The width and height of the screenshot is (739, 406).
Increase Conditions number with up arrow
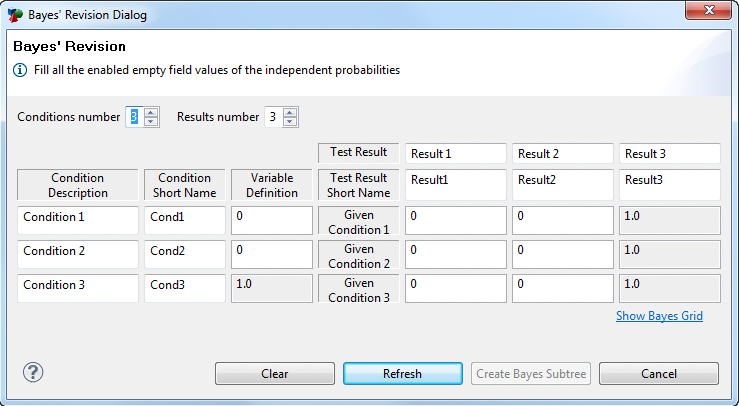(151, 112)
